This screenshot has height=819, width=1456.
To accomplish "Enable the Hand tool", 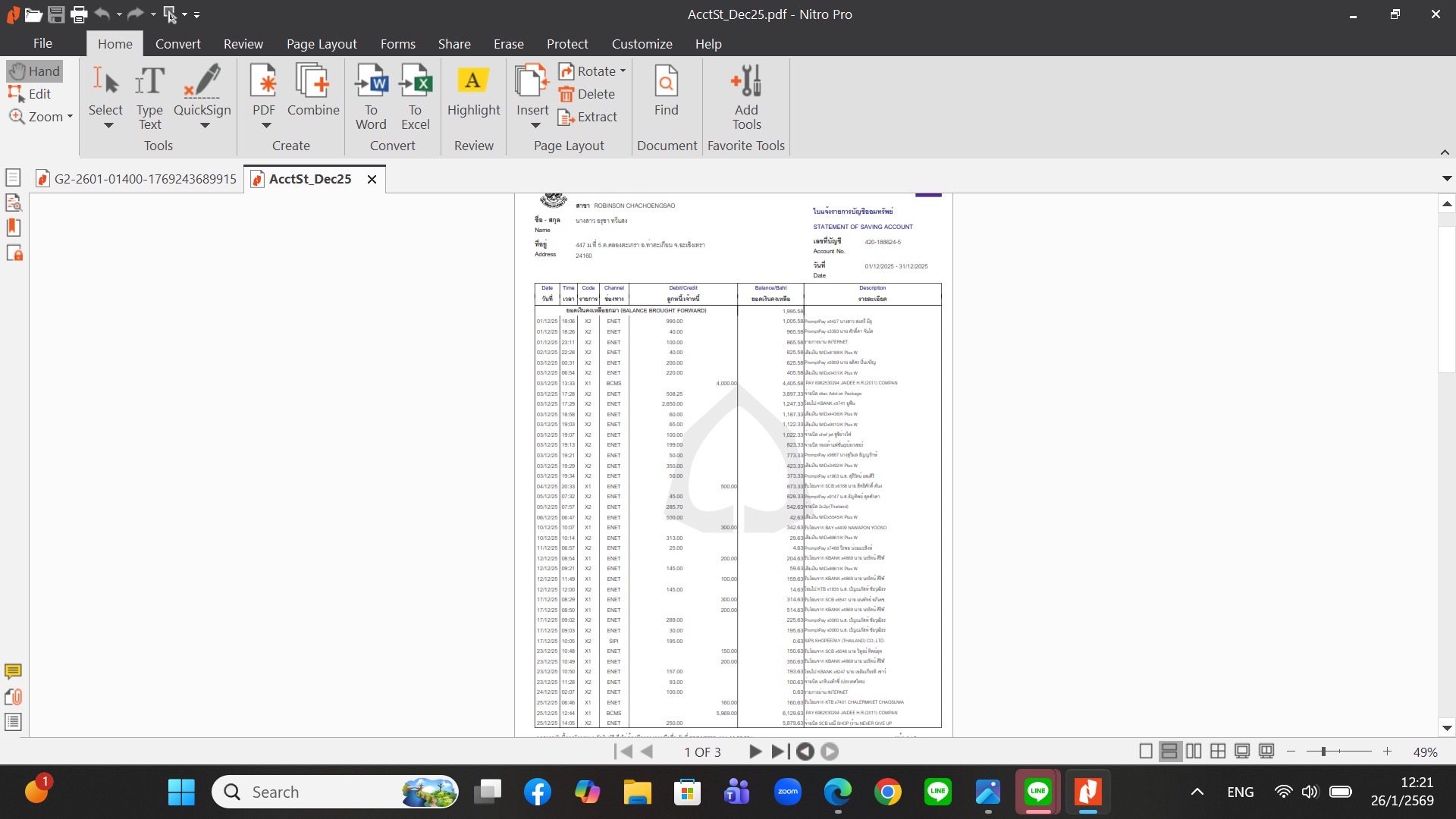I will pos(35,71).
